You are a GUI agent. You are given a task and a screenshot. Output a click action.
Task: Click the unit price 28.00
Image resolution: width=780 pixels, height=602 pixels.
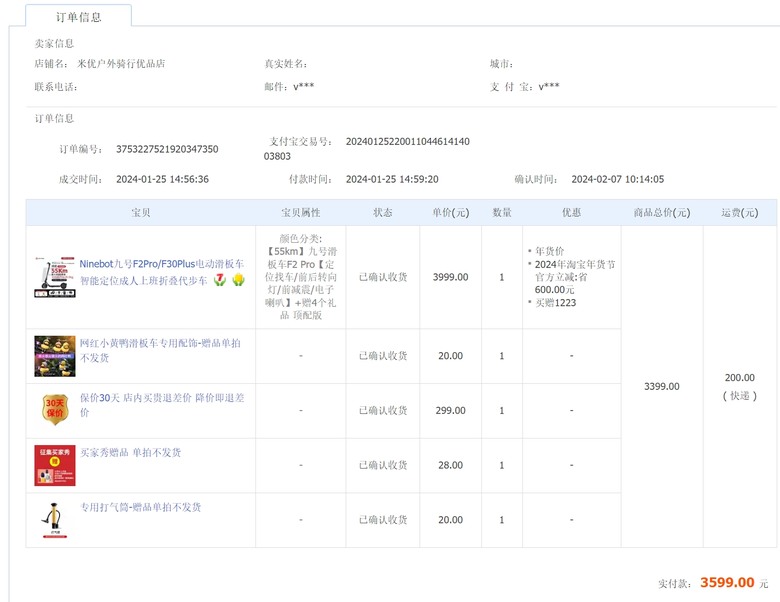(451, 465)
